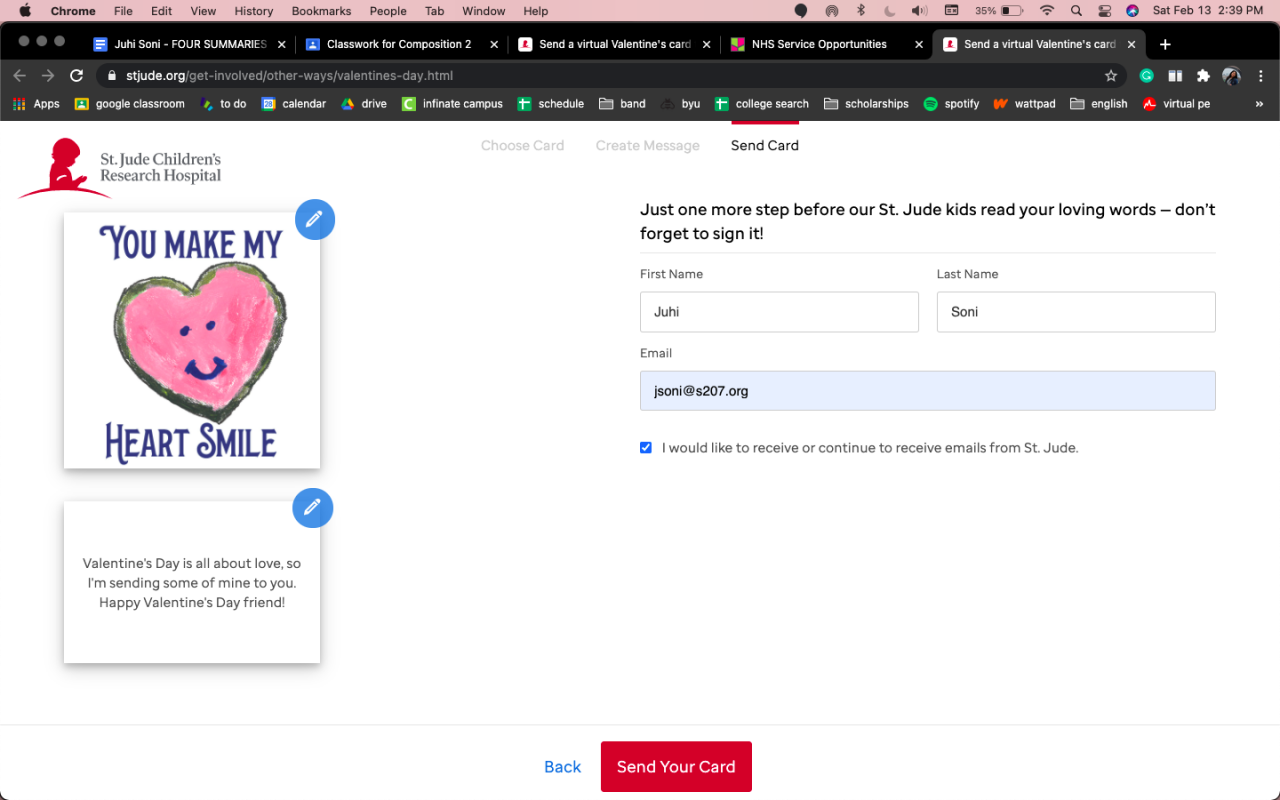Expand the english bookmarks folder
Viewport: 1280px width, 800px height.
click(x=1098, y=104)
